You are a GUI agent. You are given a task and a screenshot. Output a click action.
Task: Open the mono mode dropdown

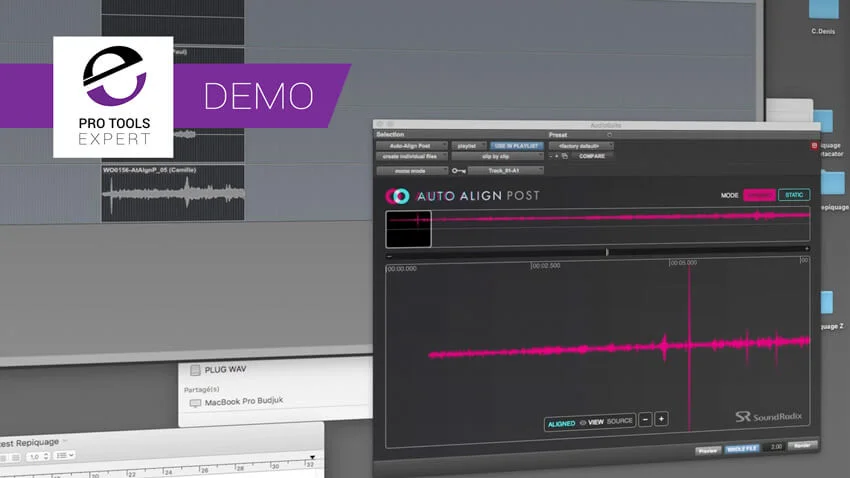point(411,171)
